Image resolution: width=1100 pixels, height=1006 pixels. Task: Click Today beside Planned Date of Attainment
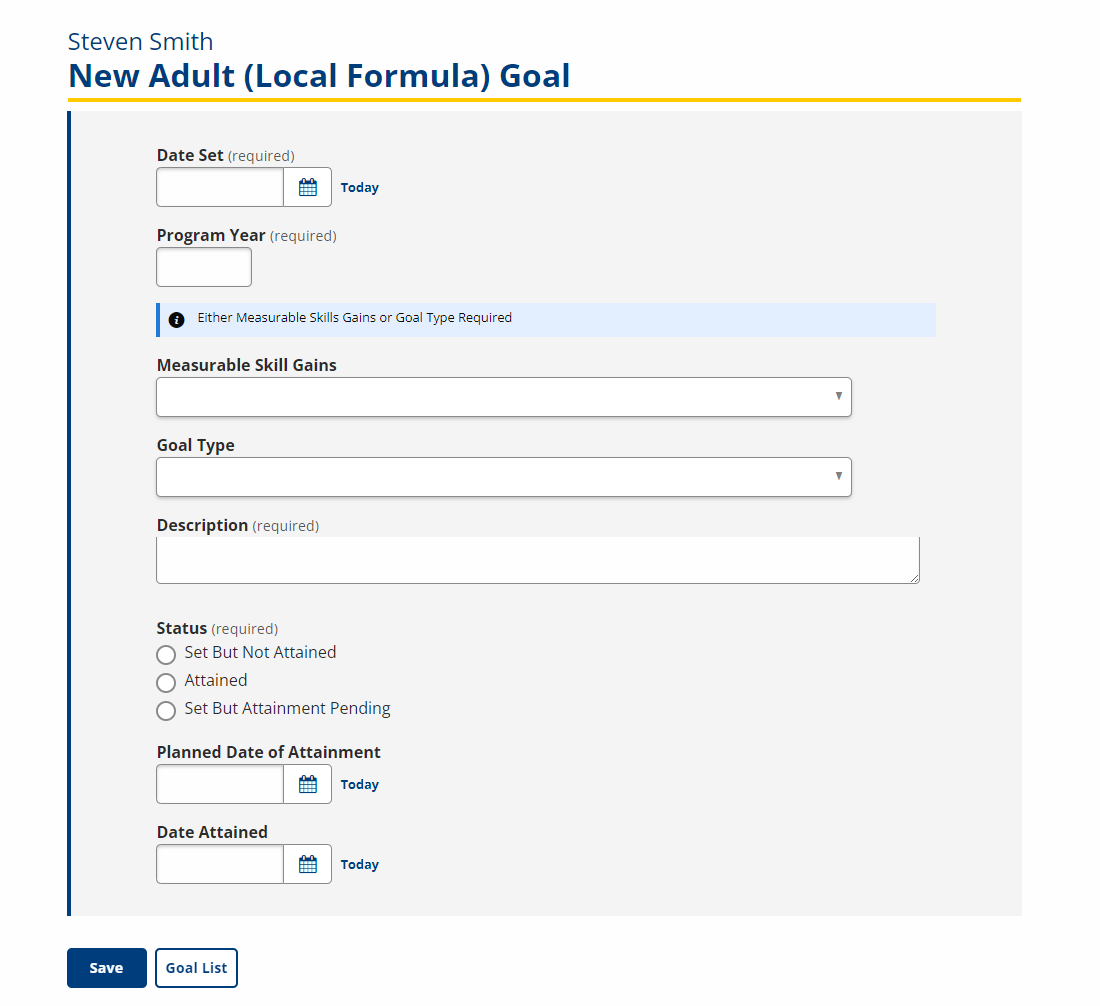pyautogui.click(x=359, y=784)
